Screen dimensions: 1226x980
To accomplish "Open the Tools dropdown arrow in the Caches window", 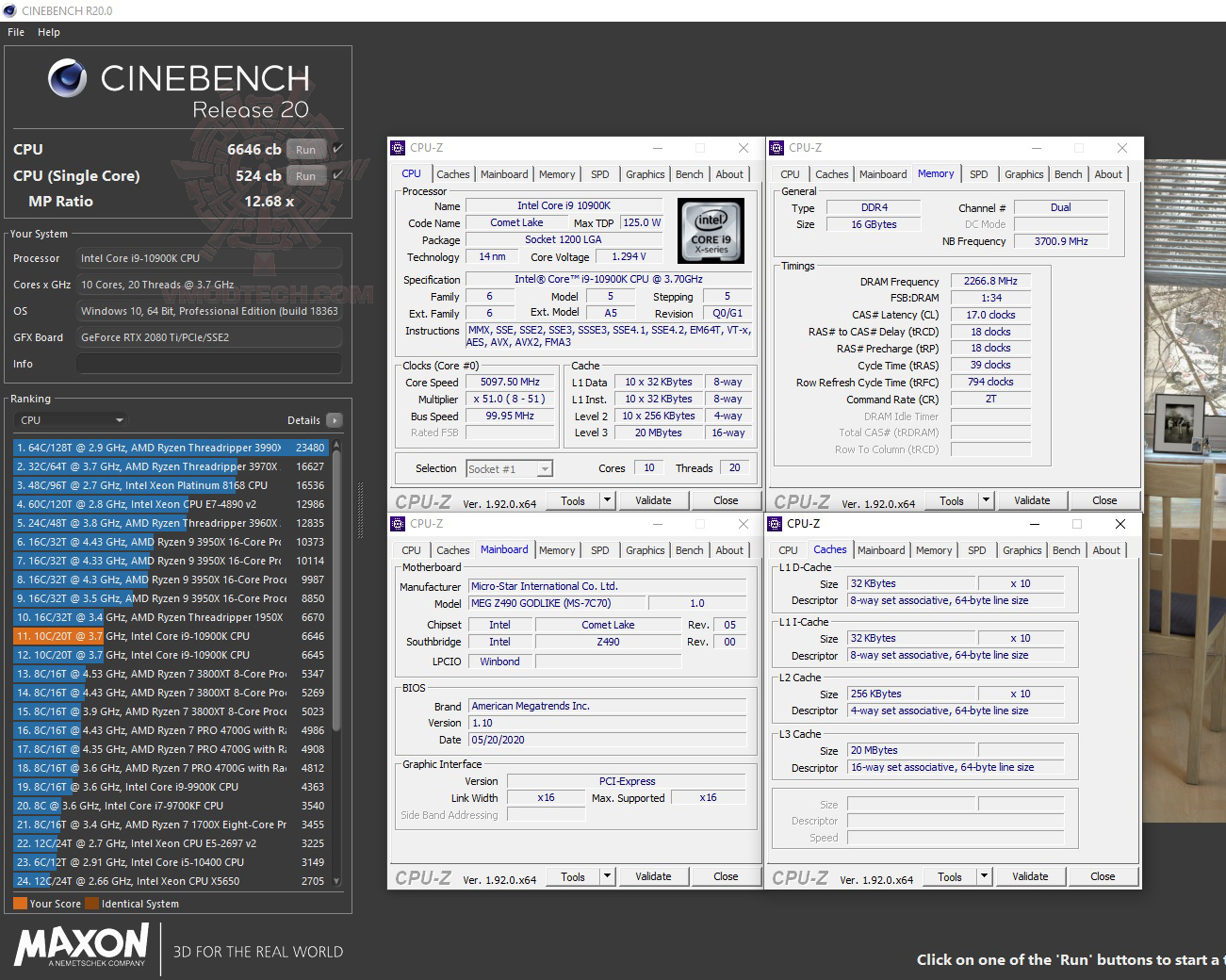I will (x=986, y=876).
